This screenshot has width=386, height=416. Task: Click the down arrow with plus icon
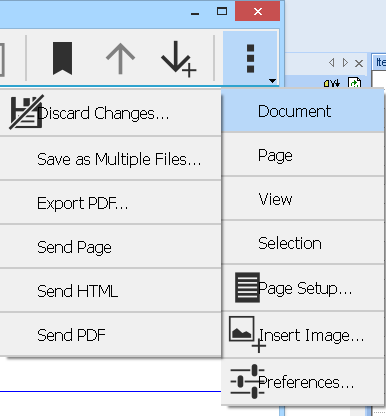[178, 59]
